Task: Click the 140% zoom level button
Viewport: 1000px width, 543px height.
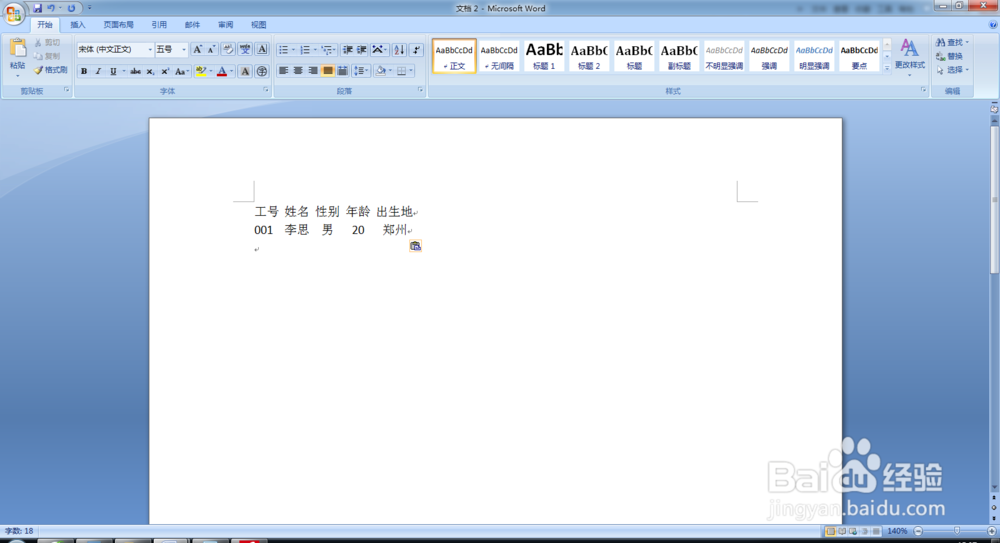Action: pos(897,531)
